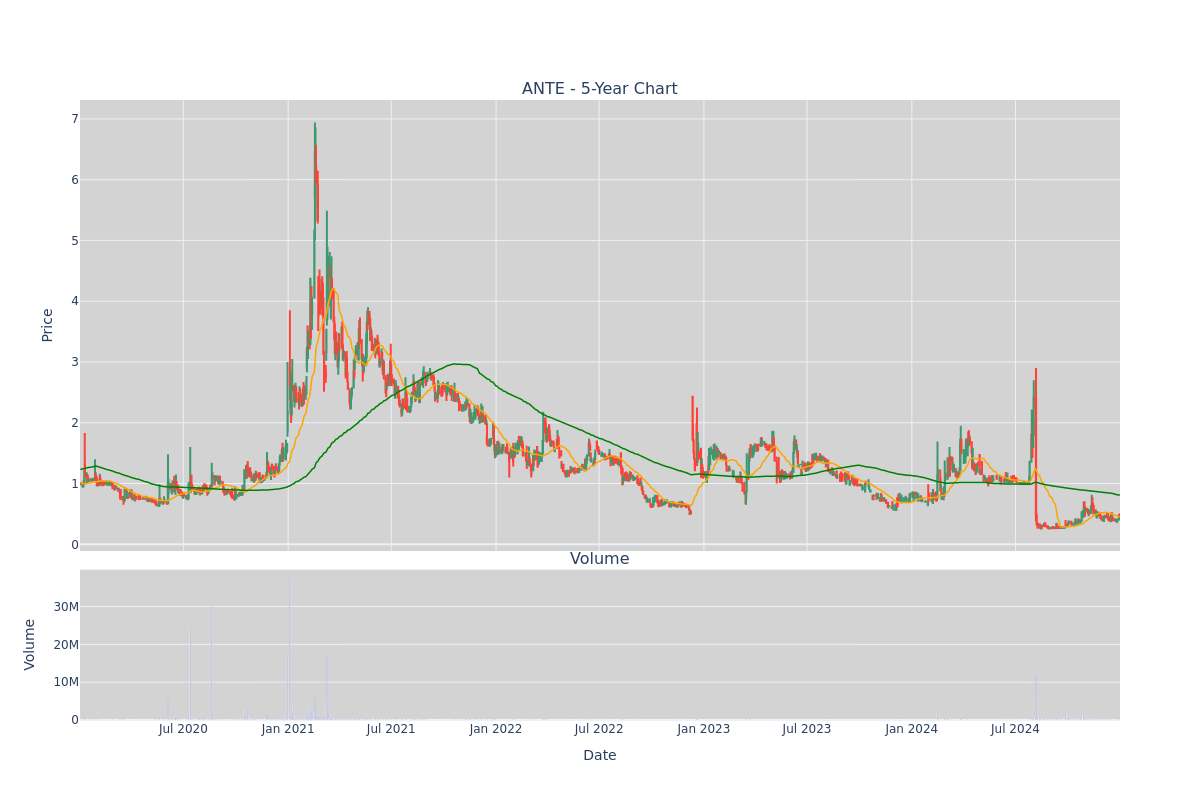This screenshot has height=800, width=1200.
Task: Click the 'Jan 2024' date tick label
Action: [912, 729]
